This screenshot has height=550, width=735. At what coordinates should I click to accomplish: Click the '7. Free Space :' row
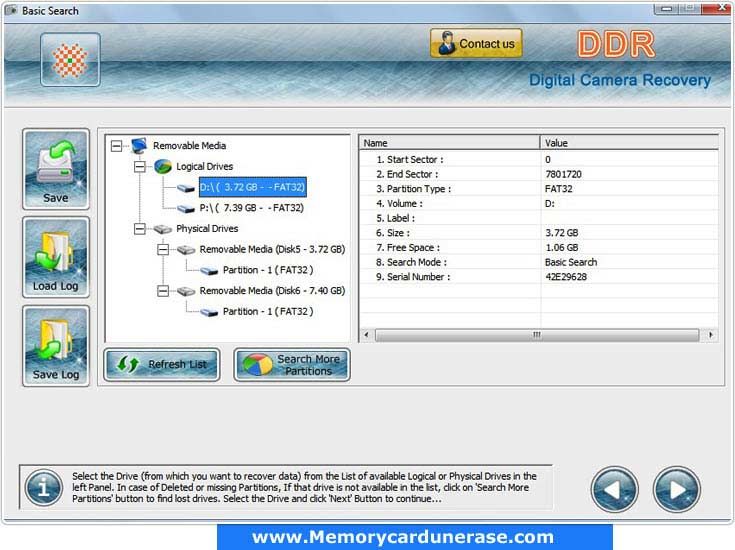point(539,248)
